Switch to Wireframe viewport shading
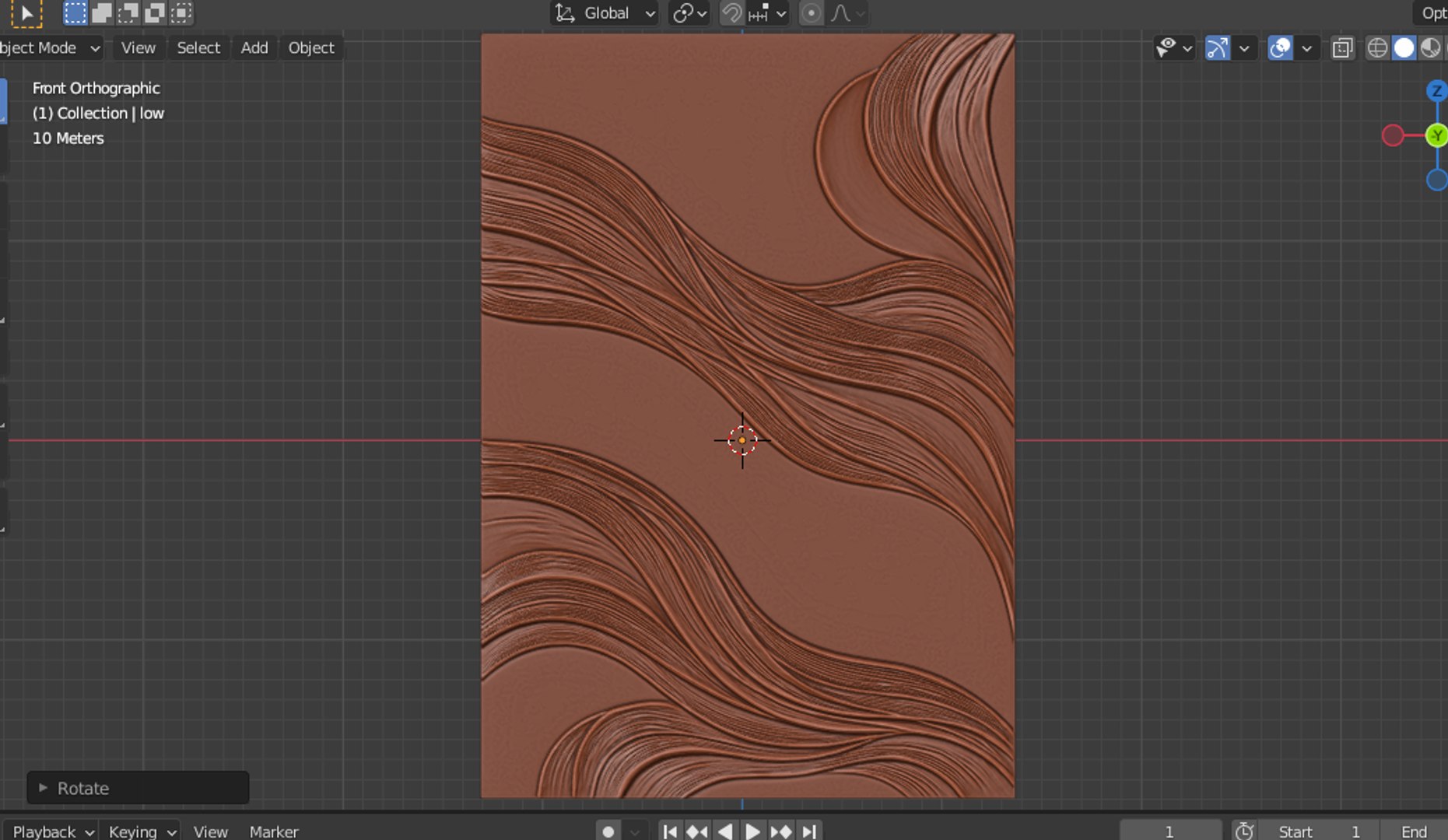1448x840 pixels. coord(1377,48)
